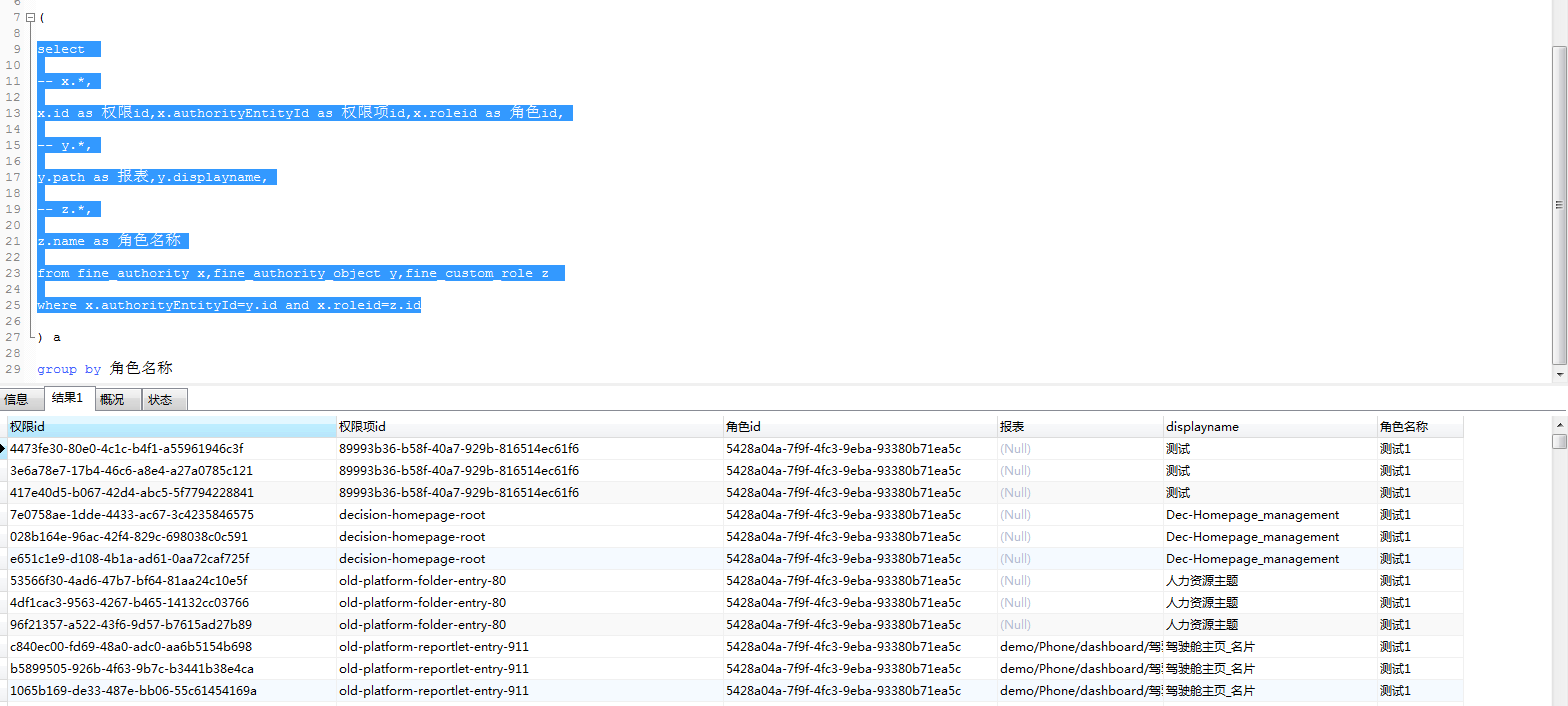Select cell 53566f30-4ad6-47b7-bf64-81aa24c10e5f

click(172, 581)
